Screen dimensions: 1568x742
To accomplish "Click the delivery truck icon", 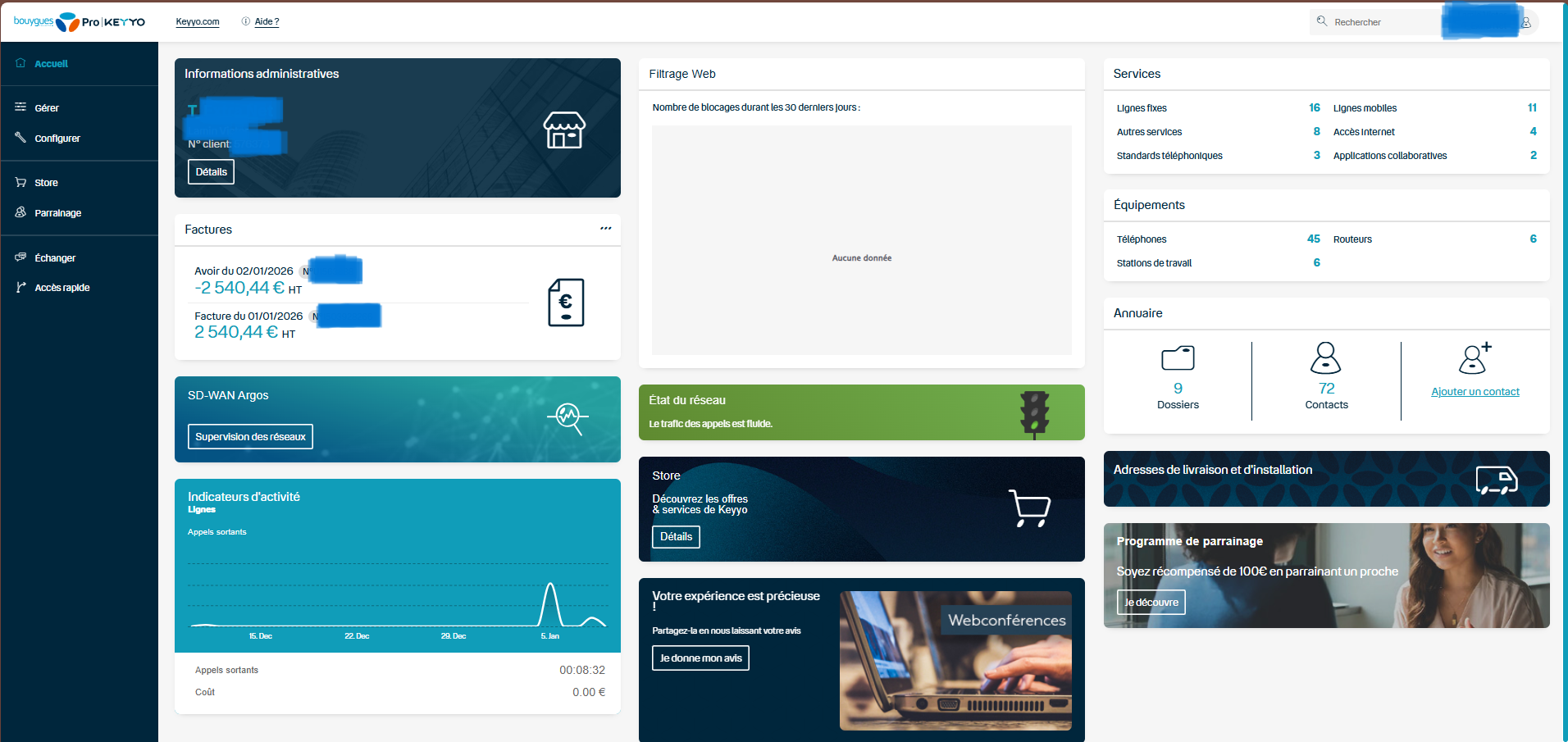I will (x=1496, y=480).
